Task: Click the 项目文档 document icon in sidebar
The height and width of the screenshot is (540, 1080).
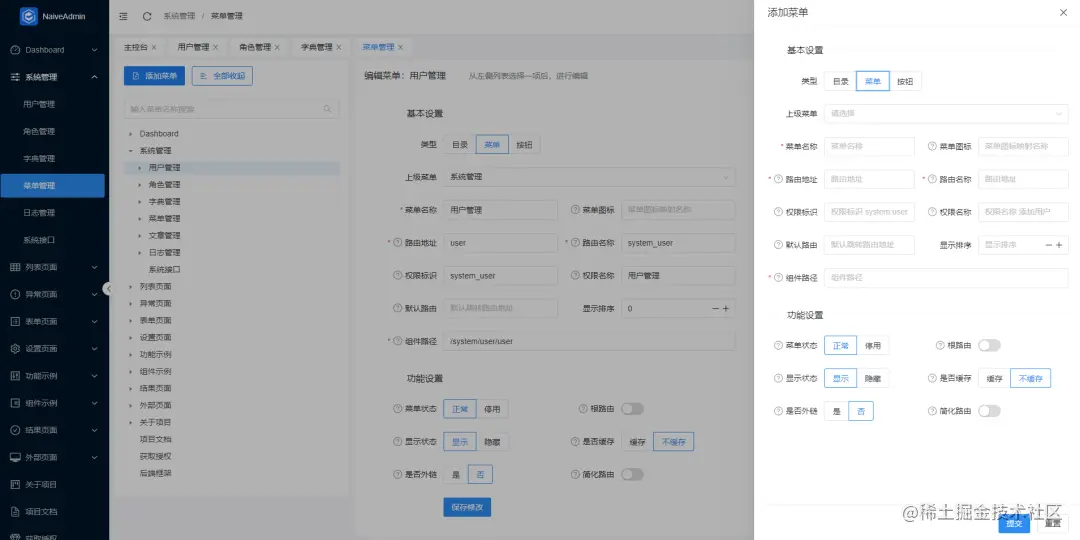Action: click(x=15, y=512)
